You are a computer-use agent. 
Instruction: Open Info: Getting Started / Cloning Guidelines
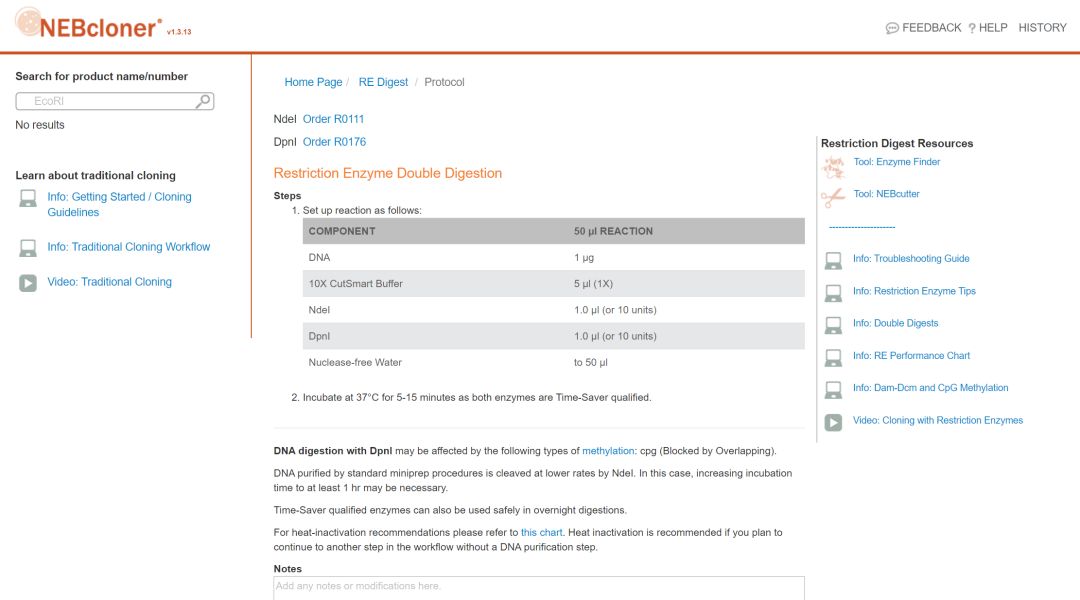coord(119,205)
